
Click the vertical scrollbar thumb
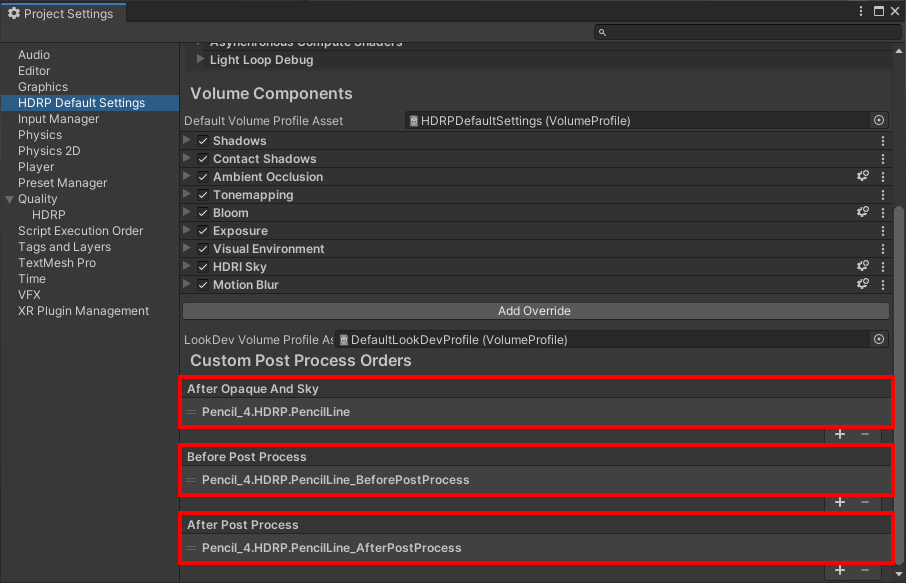click(898, 384)
